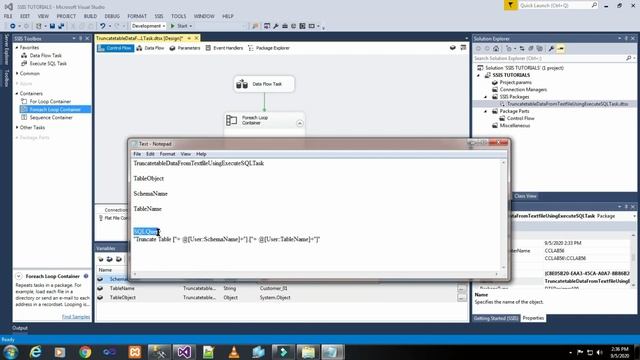Click the Sync with Active Document icon
The width and height of the screenshot is (640, 360).
click(522, 49)
